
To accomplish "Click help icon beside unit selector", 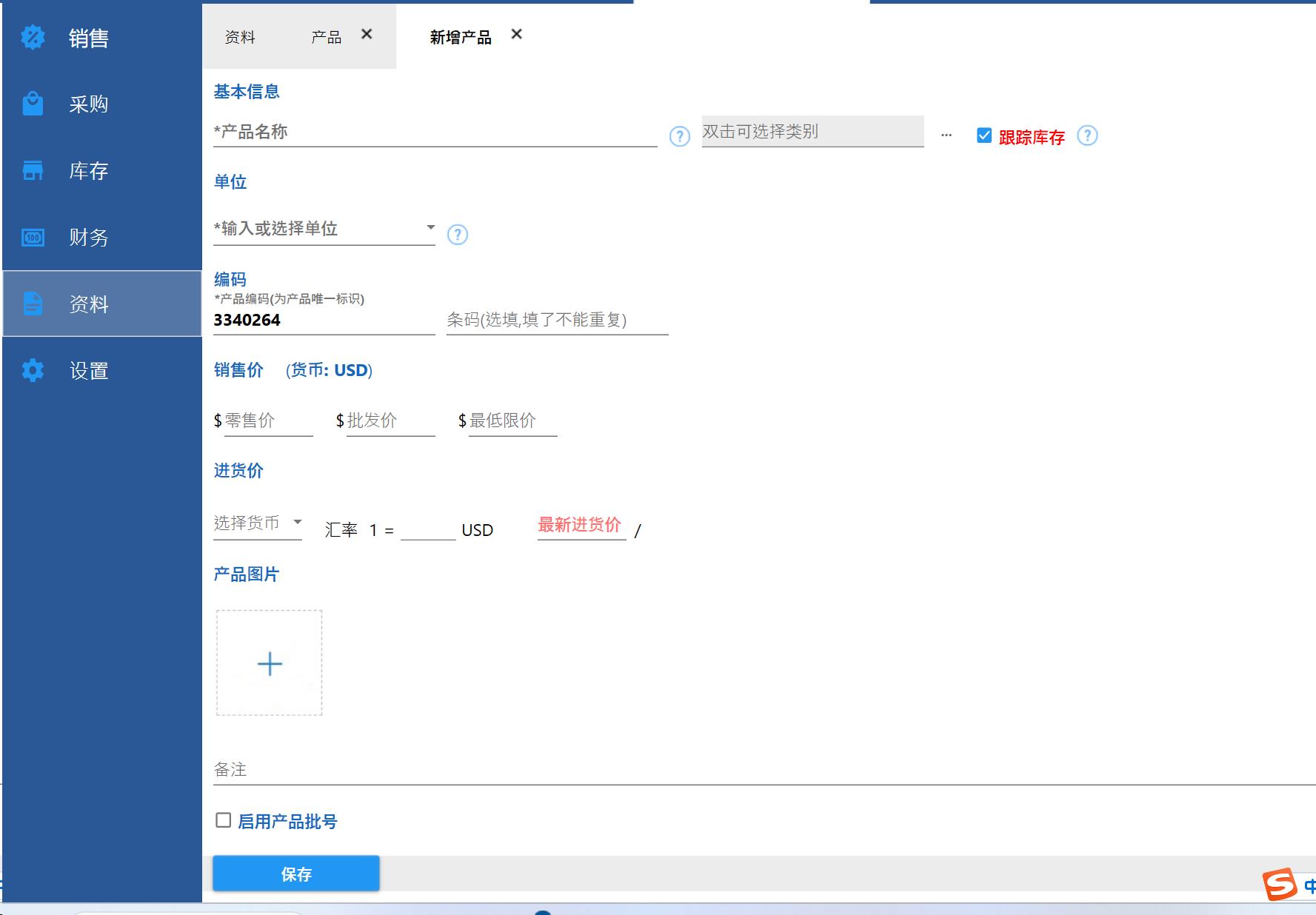I will tap(458, 235).
